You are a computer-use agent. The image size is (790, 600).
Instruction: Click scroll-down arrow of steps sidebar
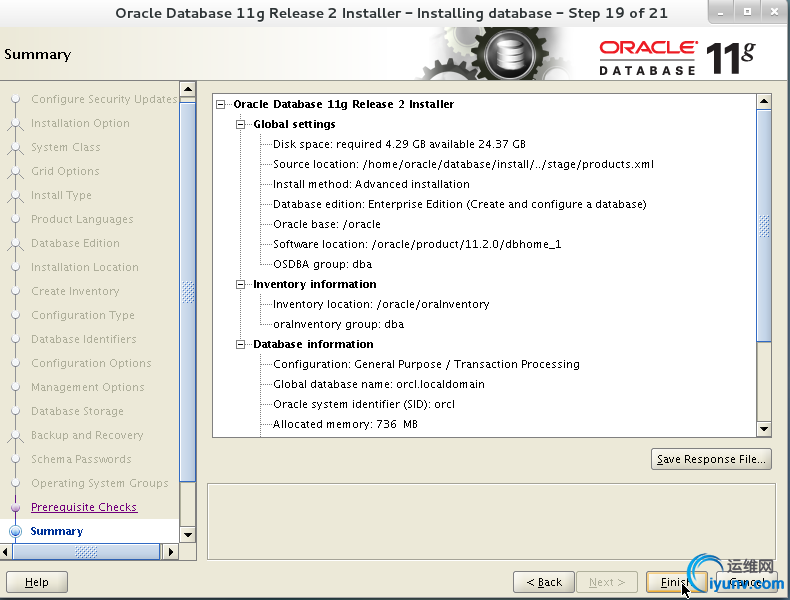point(187,535)
